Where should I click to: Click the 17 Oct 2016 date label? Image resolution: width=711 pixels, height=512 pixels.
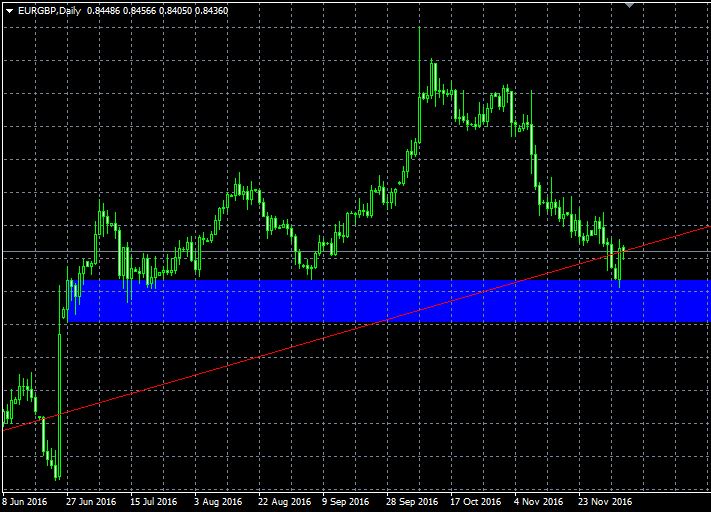475,502
